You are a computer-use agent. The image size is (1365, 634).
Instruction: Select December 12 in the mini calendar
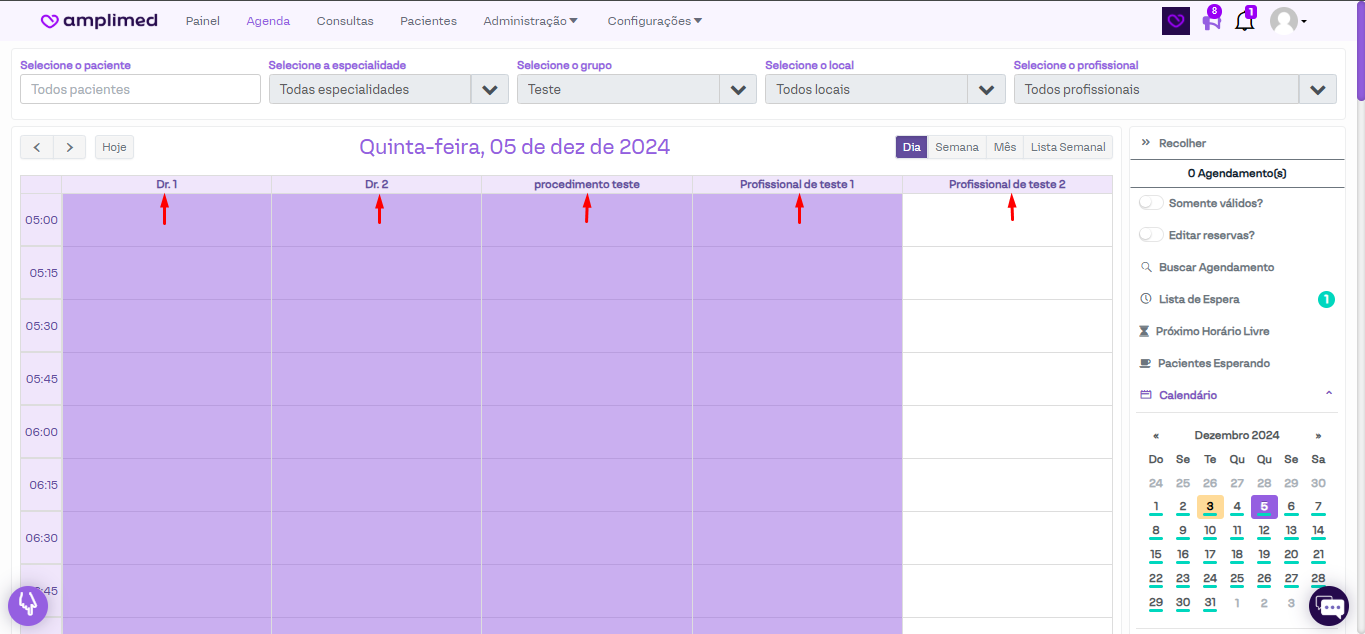click(1264, 531)
